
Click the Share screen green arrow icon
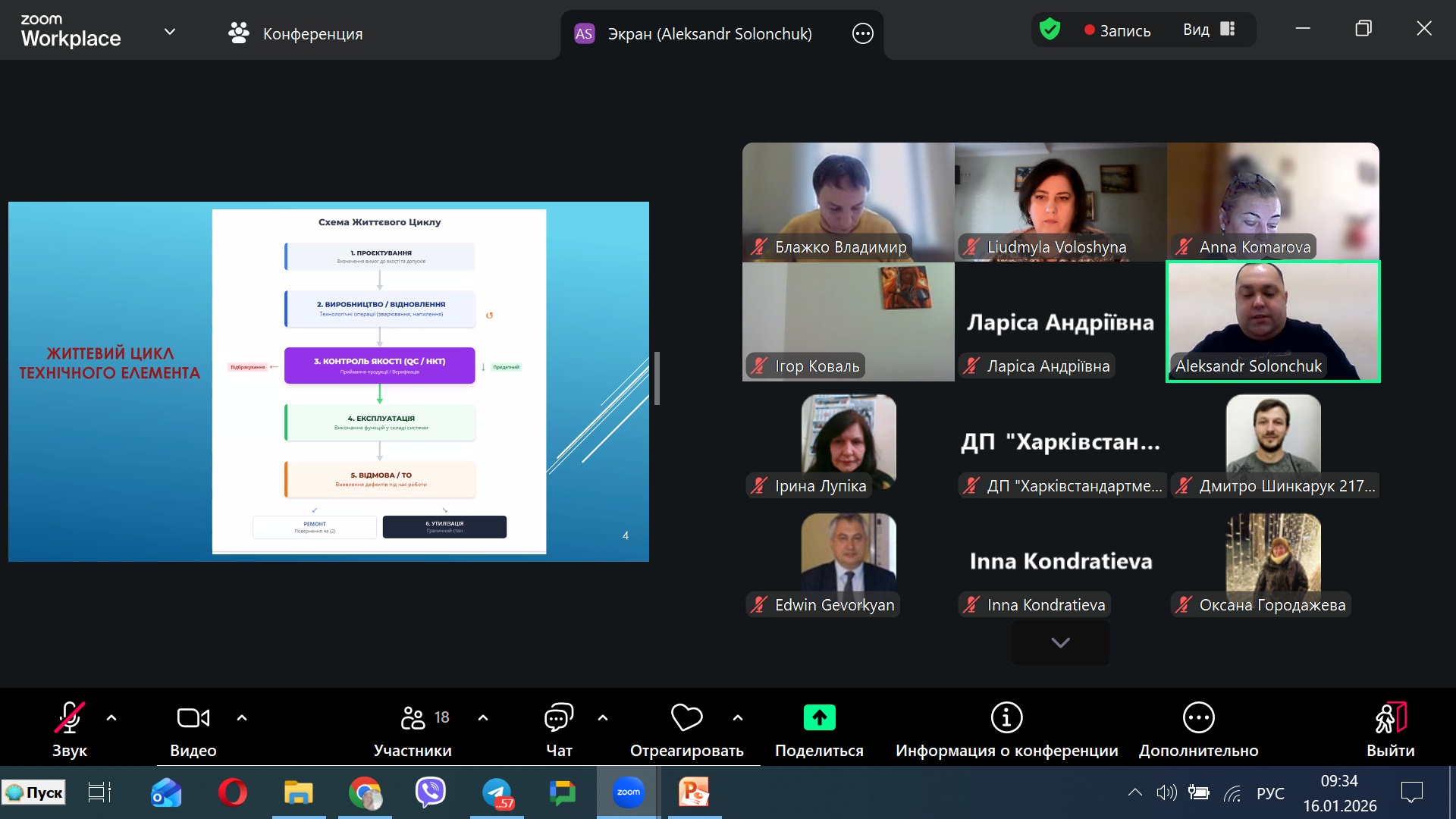[819, 717]
